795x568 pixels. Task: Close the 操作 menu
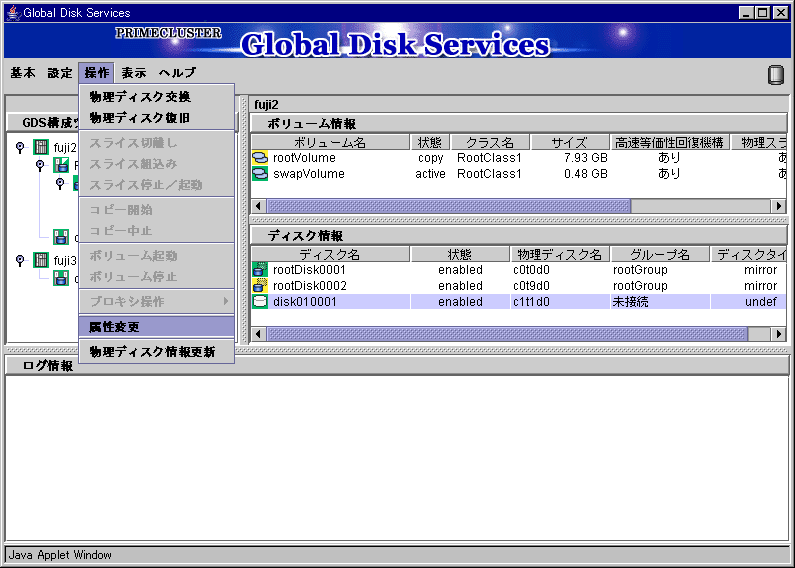96,73
